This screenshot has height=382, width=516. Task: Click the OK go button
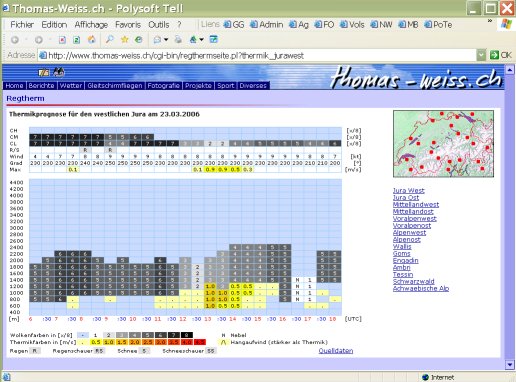pyautogui.click(x=501, y=55)
